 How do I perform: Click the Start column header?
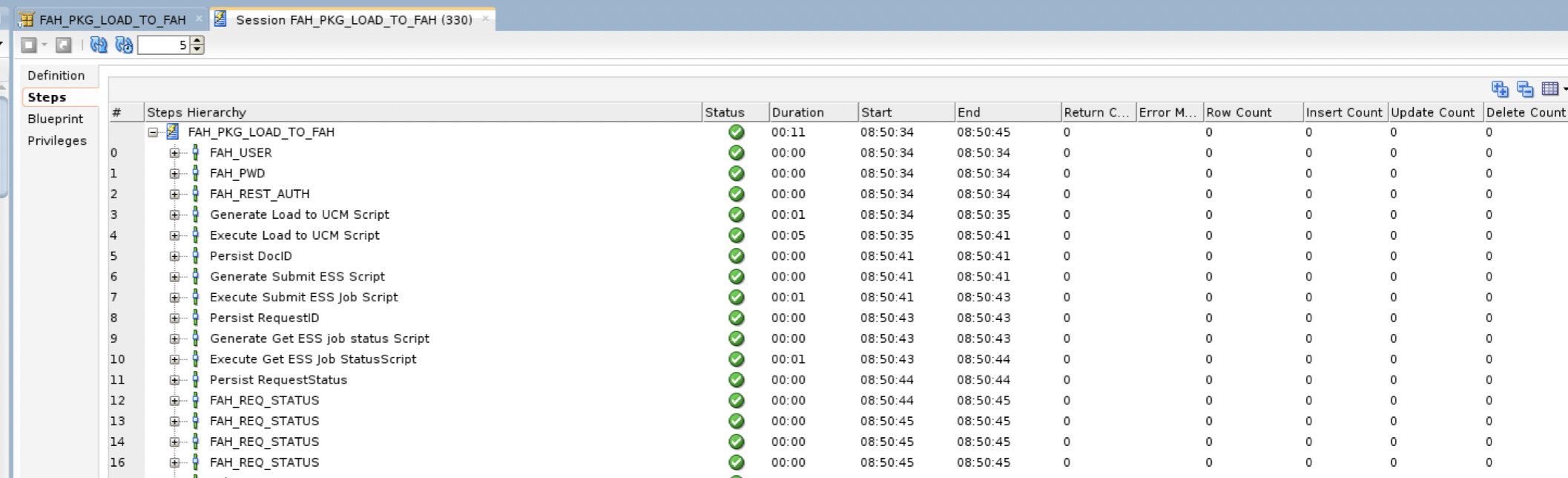(906, 112)
